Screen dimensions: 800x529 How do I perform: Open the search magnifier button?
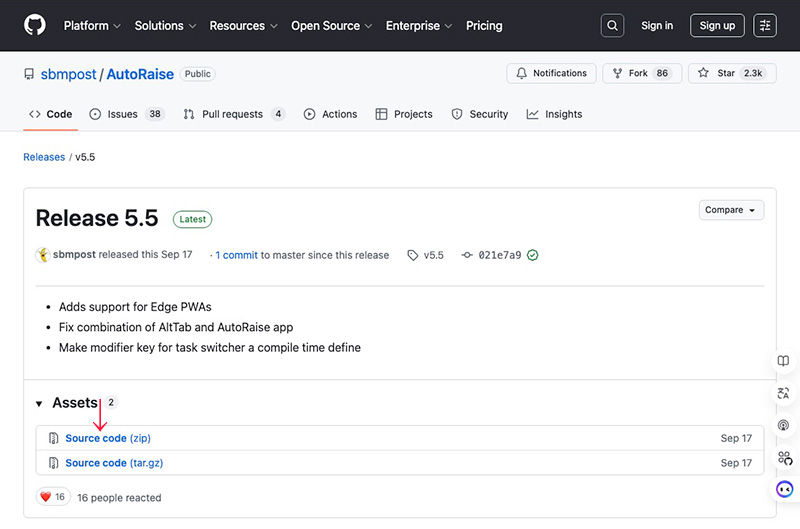click(x=613, y=25)
